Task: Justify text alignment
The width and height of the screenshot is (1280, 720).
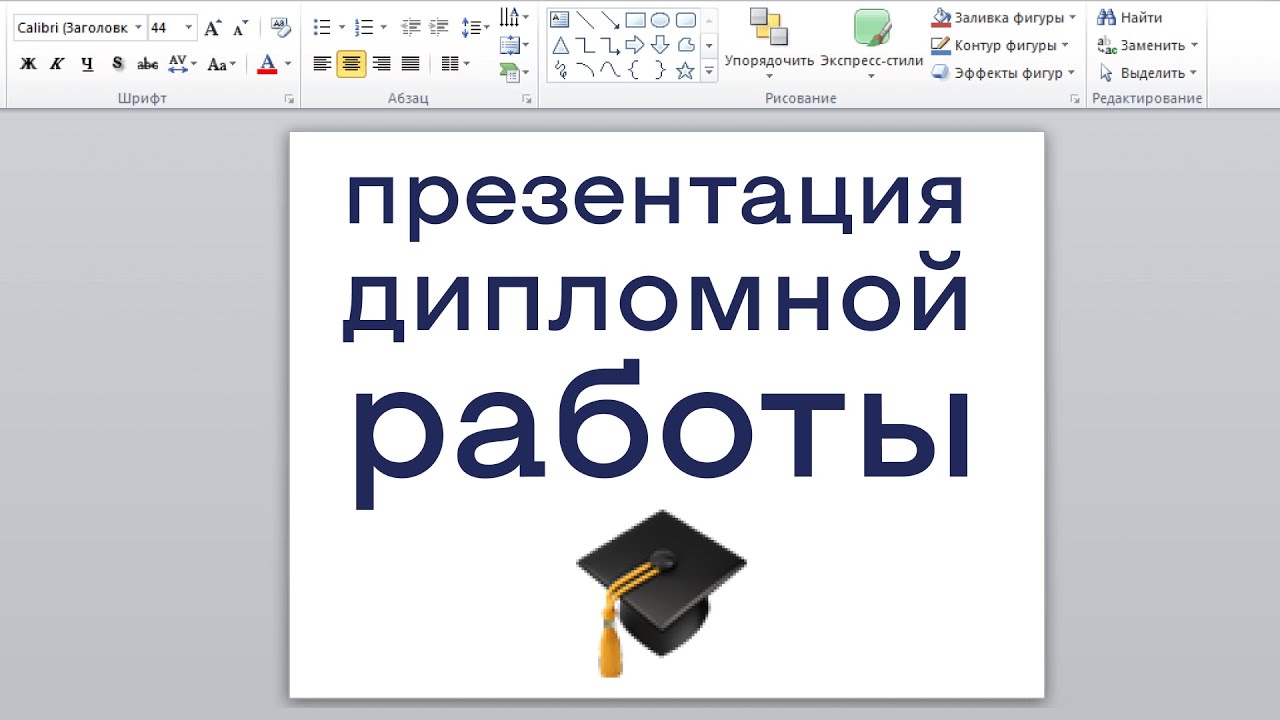Action: click(x=410, y=64)
